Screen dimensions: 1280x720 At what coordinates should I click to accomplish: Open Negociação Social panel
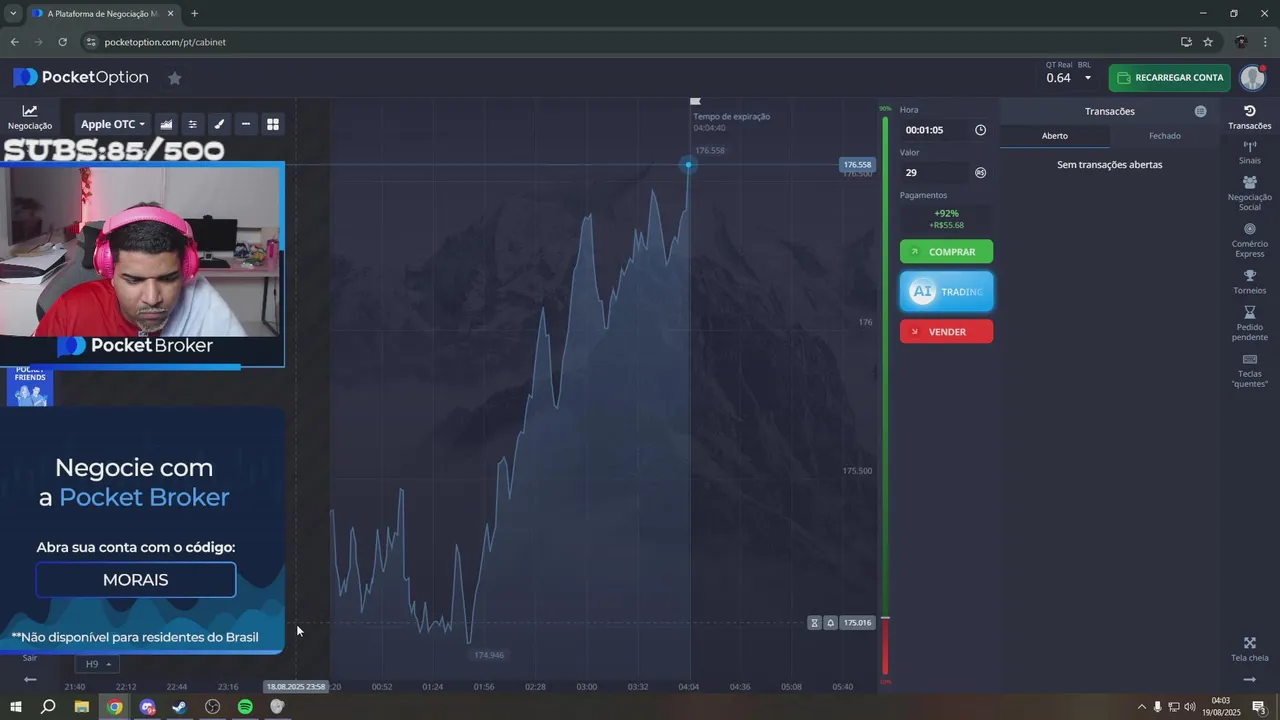pyautogui.click(x=1250, y=193)
